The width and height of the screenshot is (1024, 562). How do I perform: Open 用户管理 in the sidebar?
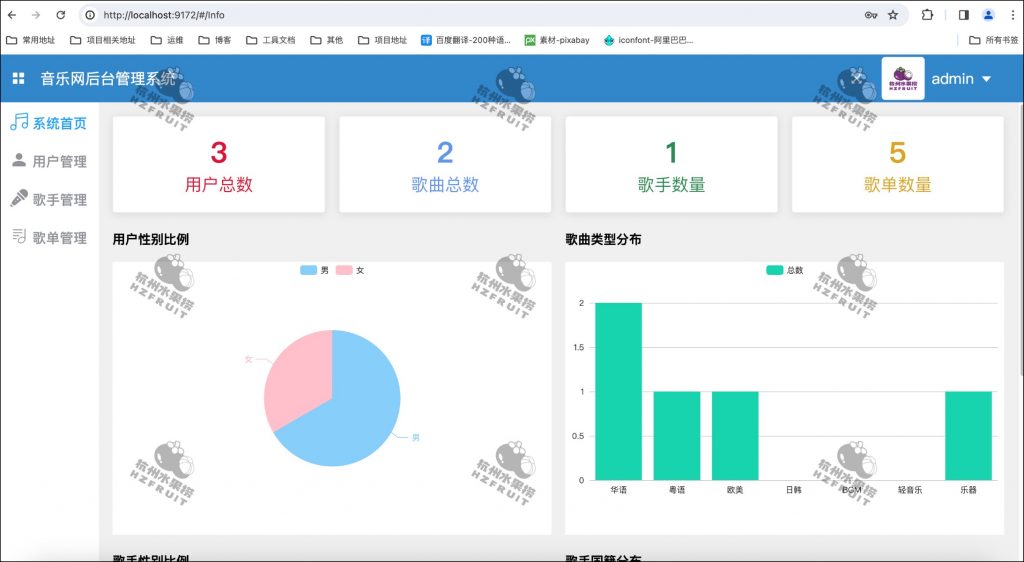click(x=49, y=161)
